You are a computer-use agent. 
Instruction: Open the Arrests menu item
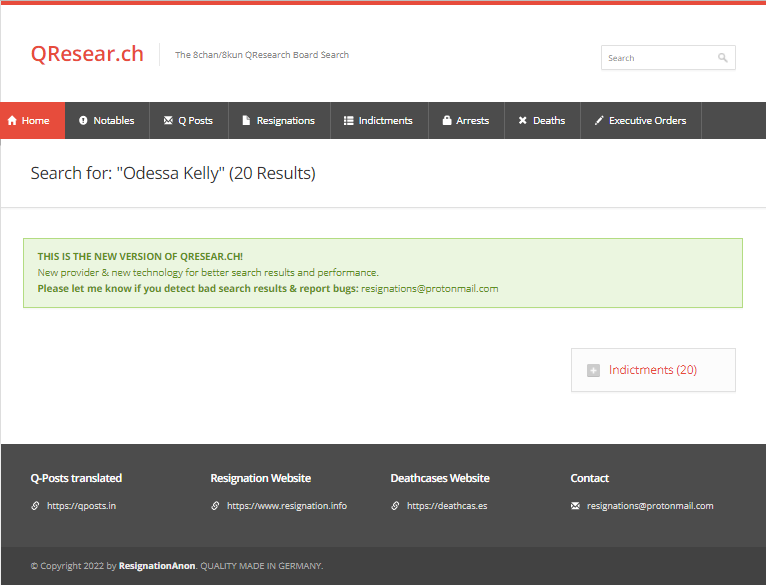coord(466,120)
